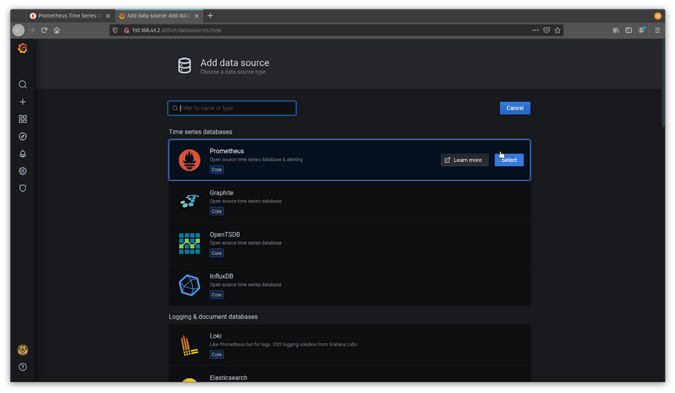This screenshot has width=675, height=393.
Task: Click the Graphite logo icon
Action: [x=189, y=201]
